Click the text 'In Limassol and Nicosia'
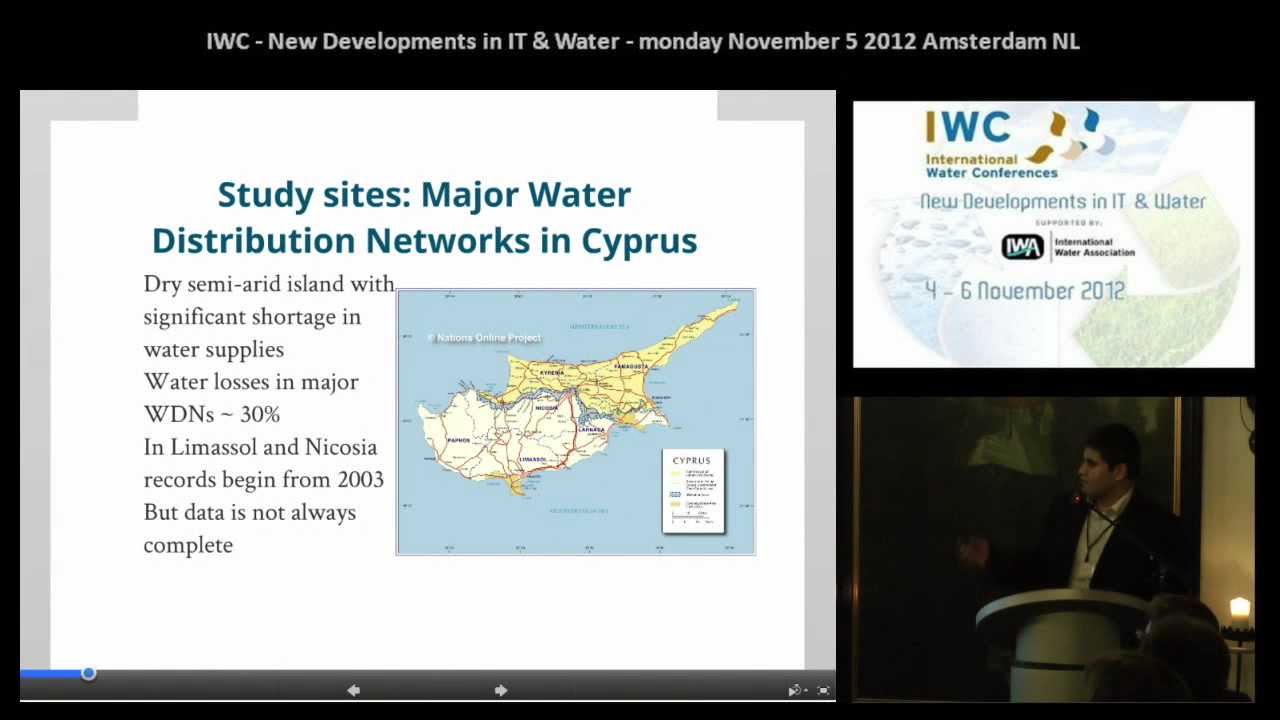1280x720 pixels. point(260,447)
